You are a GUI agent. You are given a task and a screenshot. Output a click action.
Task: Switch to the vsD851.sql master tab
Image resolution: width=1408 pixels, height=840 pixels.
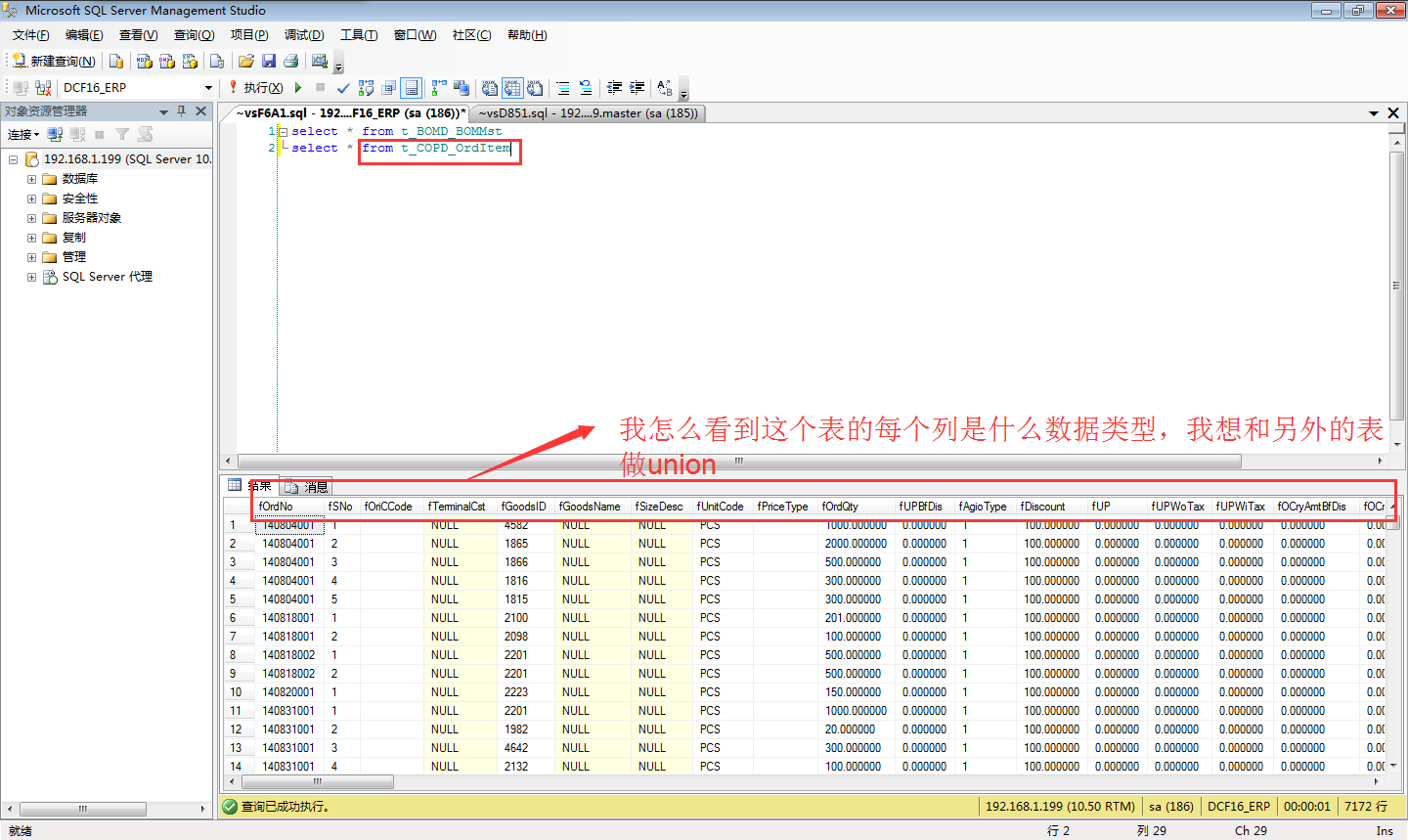coord(587,113)
